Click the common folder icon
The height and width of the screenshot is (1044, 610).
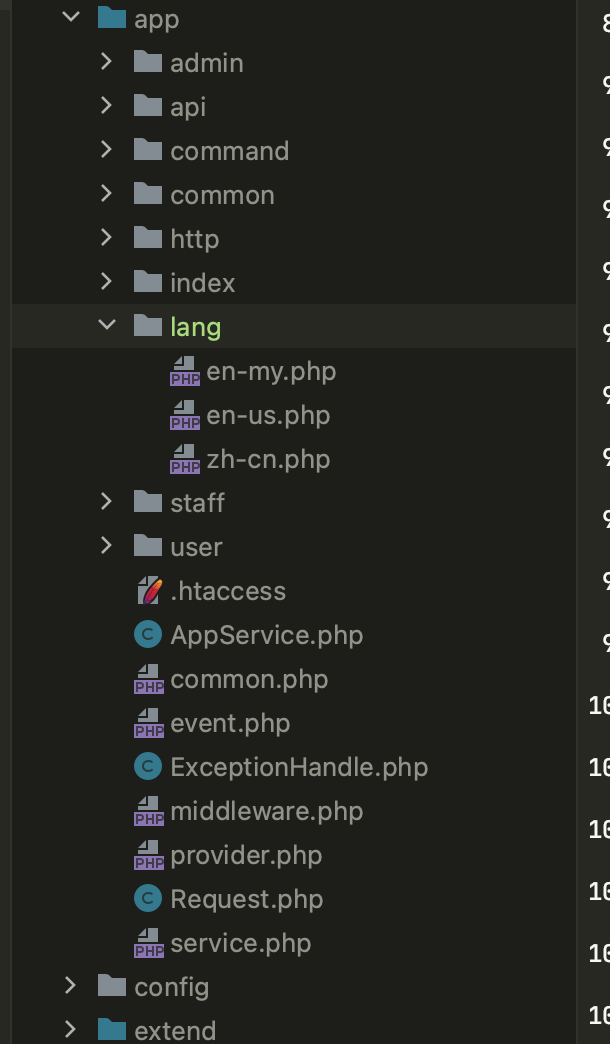(148, 193)
